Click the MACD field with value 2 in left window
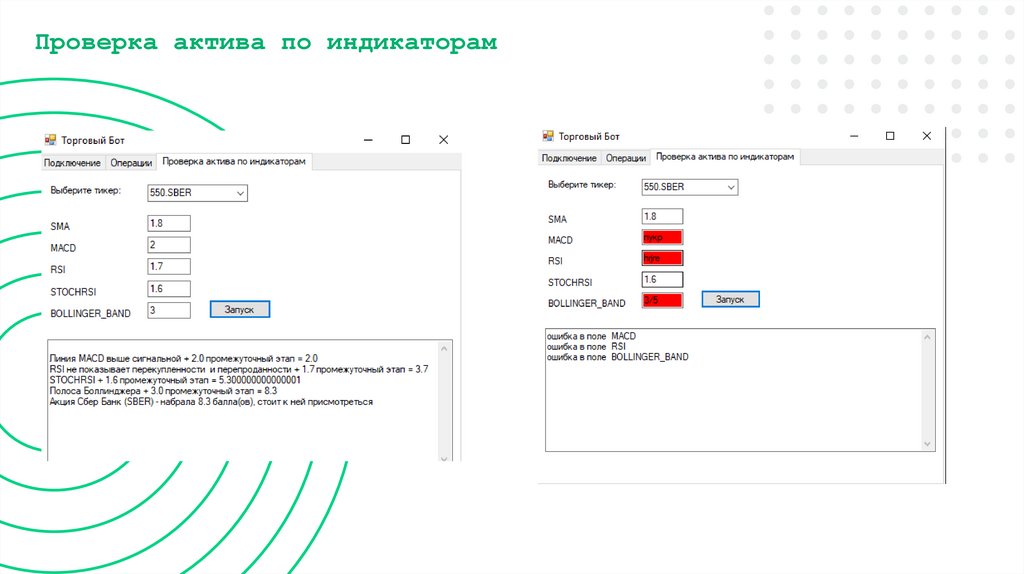This screenshot has width=1024, height=574. [x=168, y=245]
